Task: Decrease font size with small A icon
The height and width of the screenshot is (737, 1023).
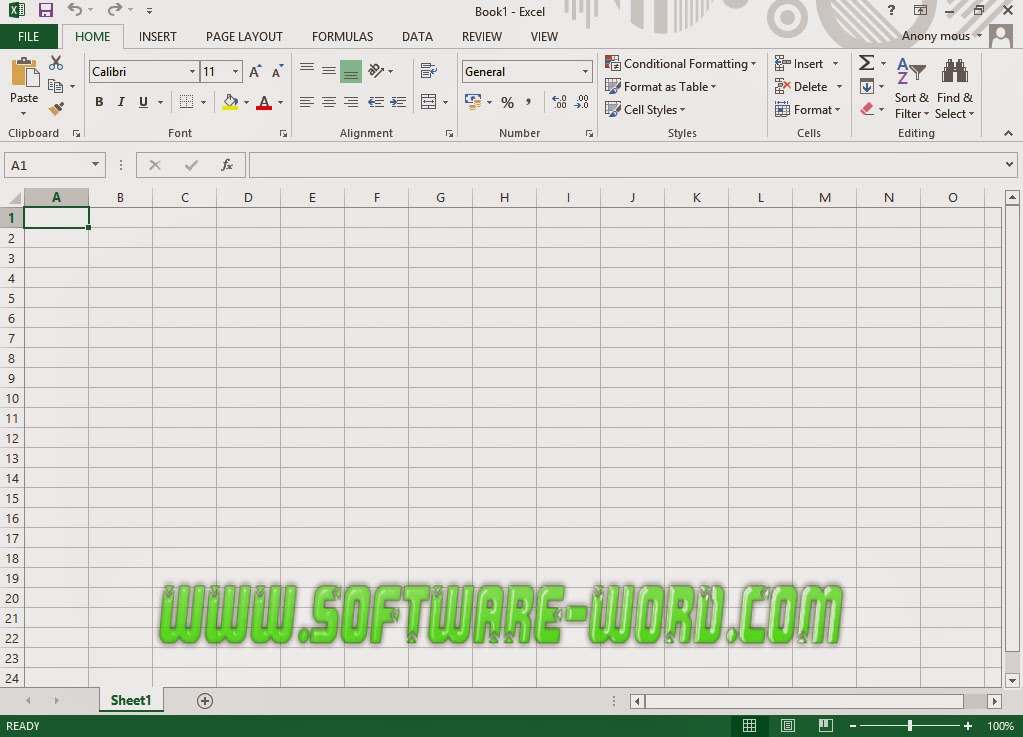Action: pos(277,72)
